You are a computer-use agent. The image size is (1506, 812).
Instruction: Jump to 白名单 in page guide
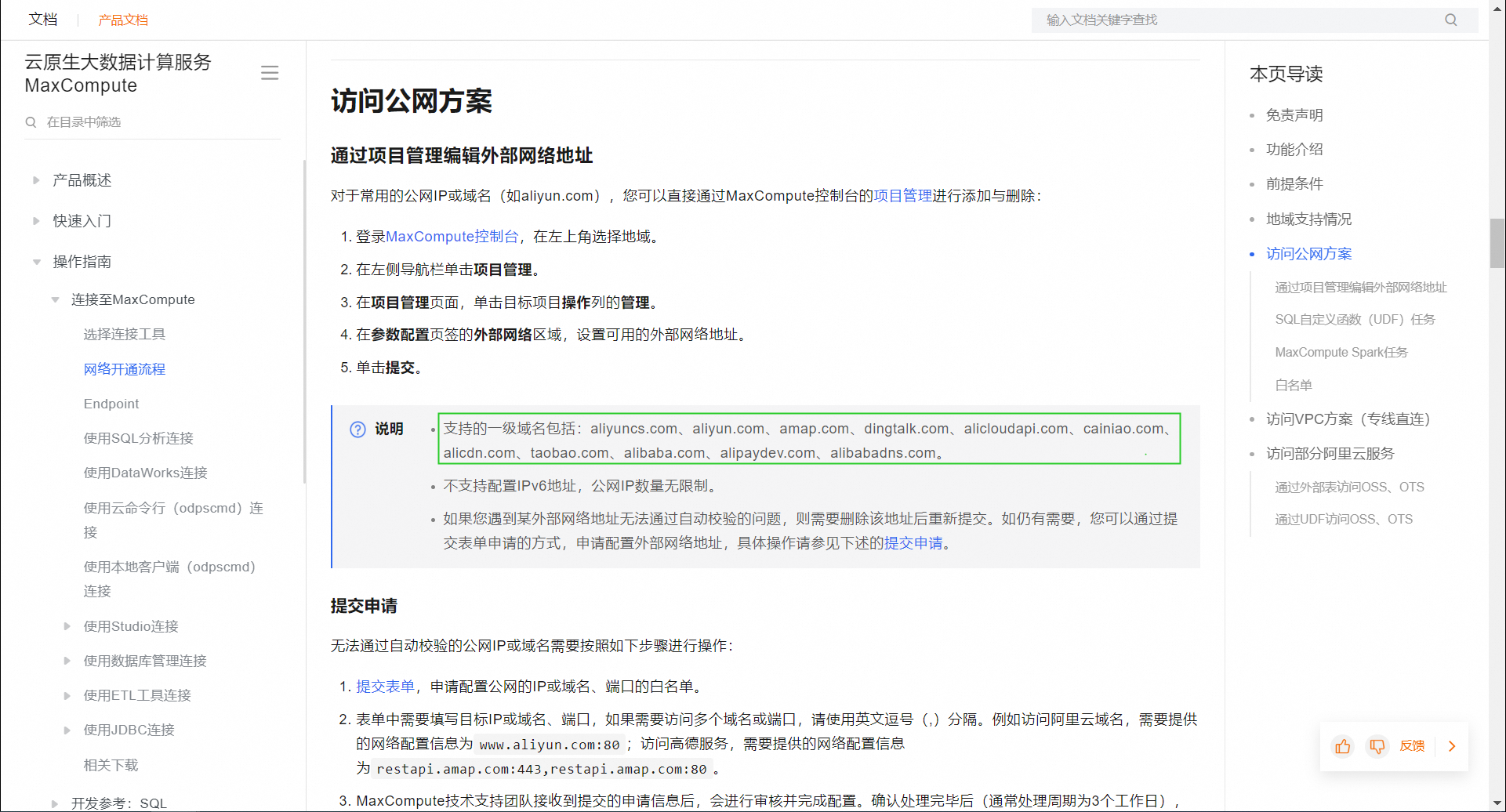pyautogui.click(x=1294, y=385)
